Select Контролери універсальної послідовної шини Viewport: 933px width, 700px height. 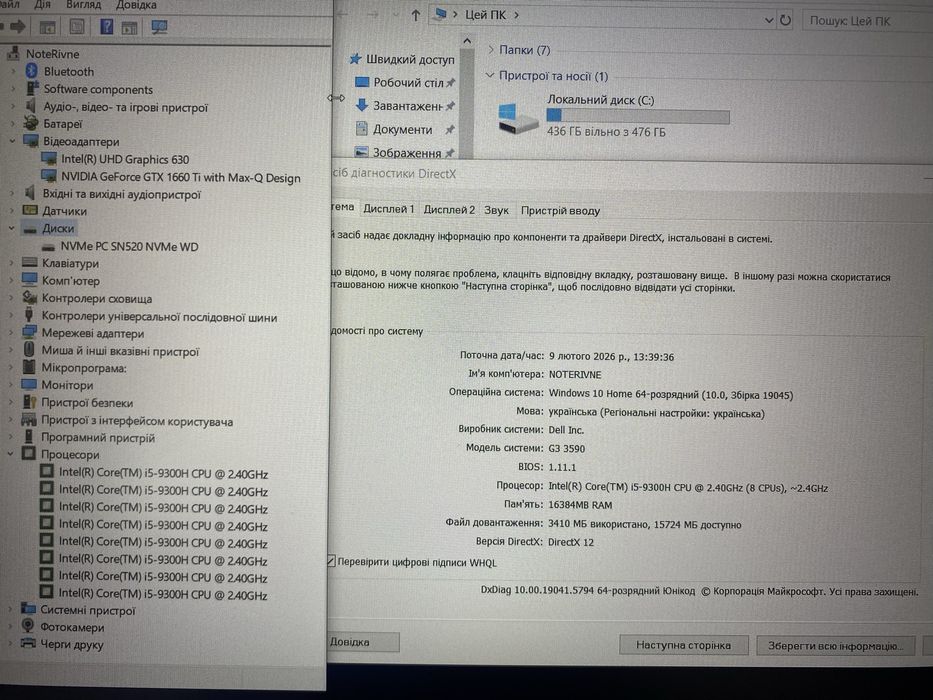tap(159, 317)
